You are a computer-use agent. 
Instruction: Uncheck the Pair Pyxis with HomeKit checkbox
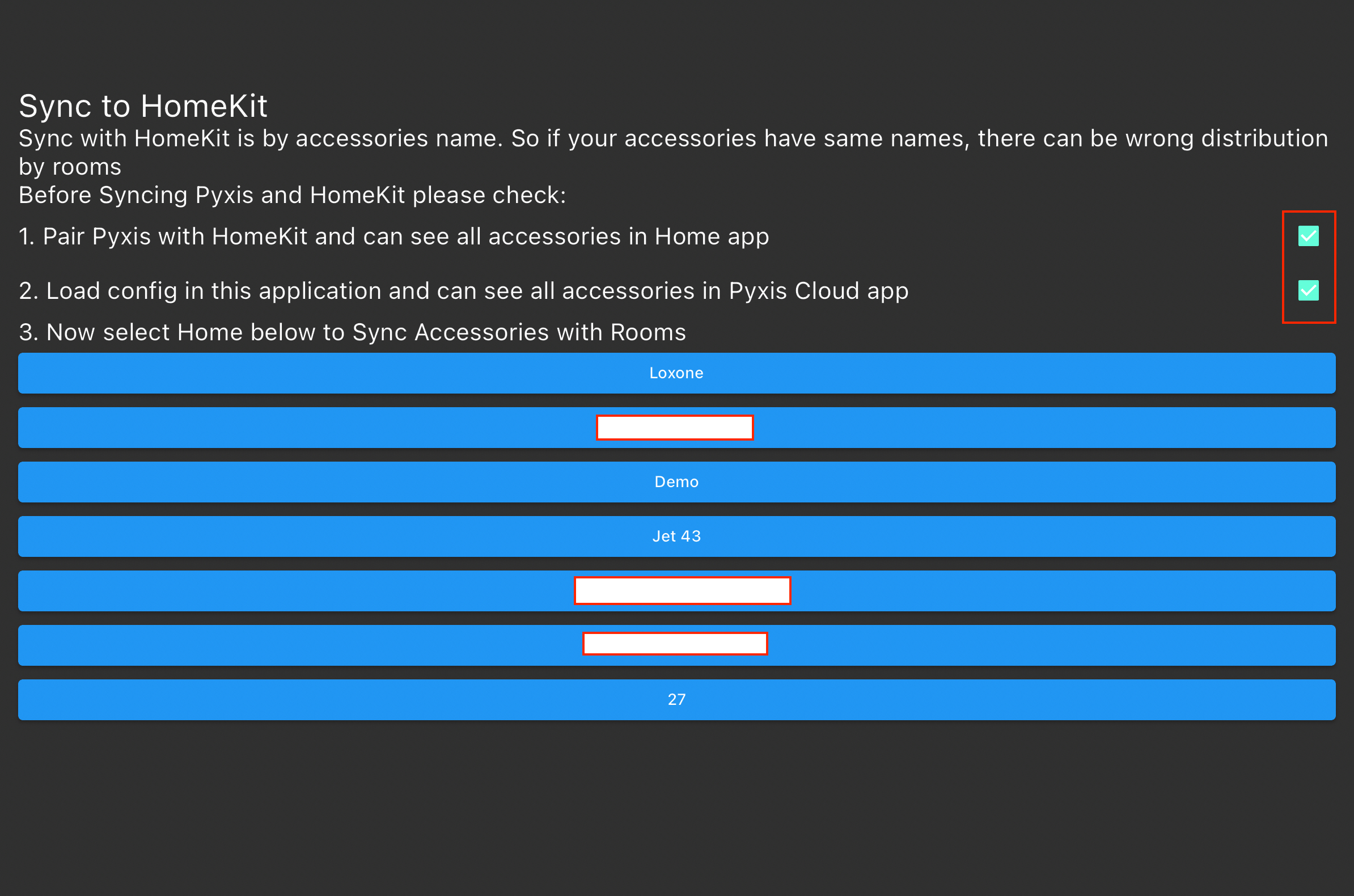click(1308, 236)
